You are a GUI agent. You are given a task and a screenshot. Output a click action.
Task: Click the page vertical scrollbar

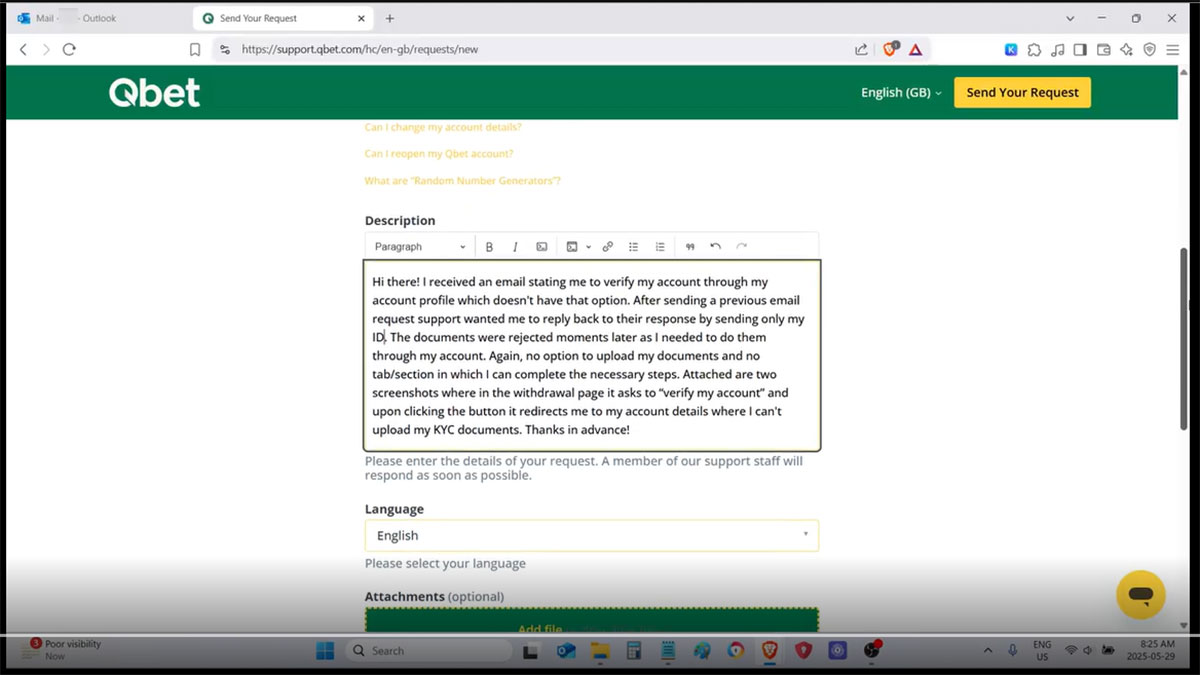coord(1185,338)
